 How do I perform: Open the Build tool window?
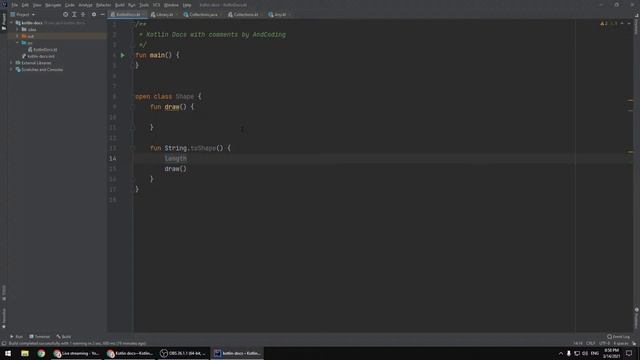point(64,337)
